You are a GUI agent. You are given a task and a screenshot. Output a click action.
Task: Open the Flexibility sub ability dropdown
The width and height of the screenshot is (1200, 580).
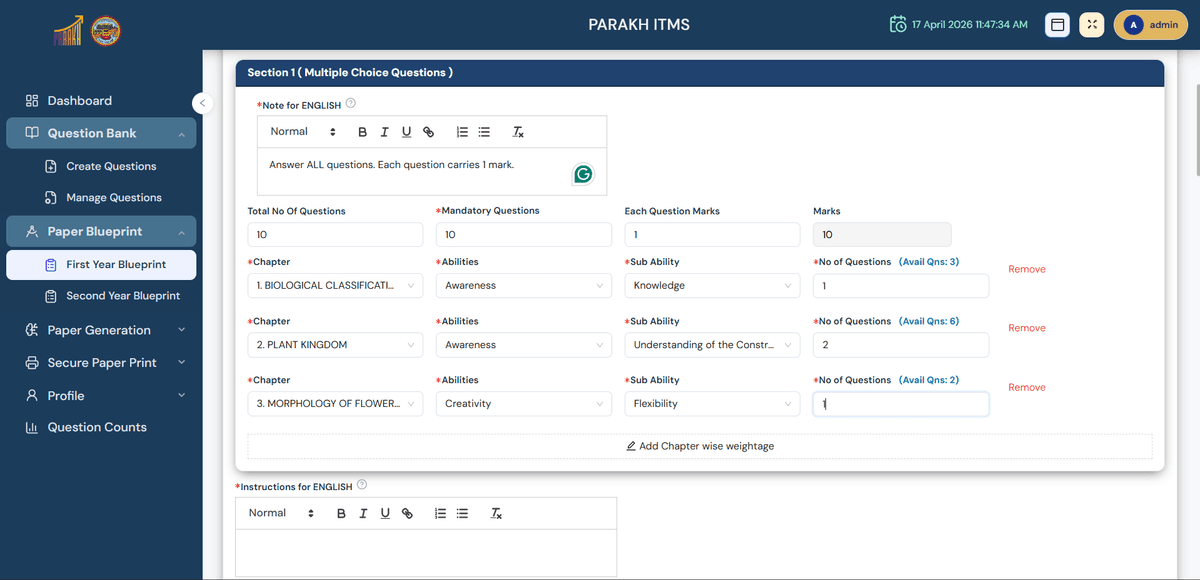point(712,404)
